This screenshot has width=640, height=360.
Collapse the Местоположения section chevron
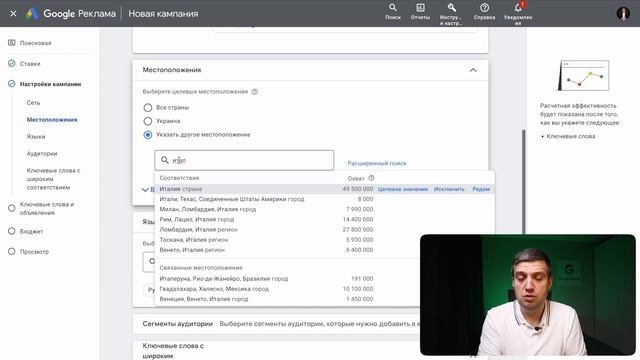click(473, 70)
